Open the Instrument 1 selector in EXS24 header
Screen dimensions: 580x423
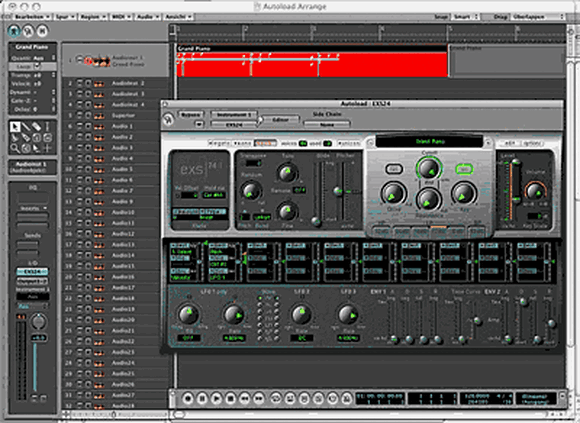[x=234, y=115]
